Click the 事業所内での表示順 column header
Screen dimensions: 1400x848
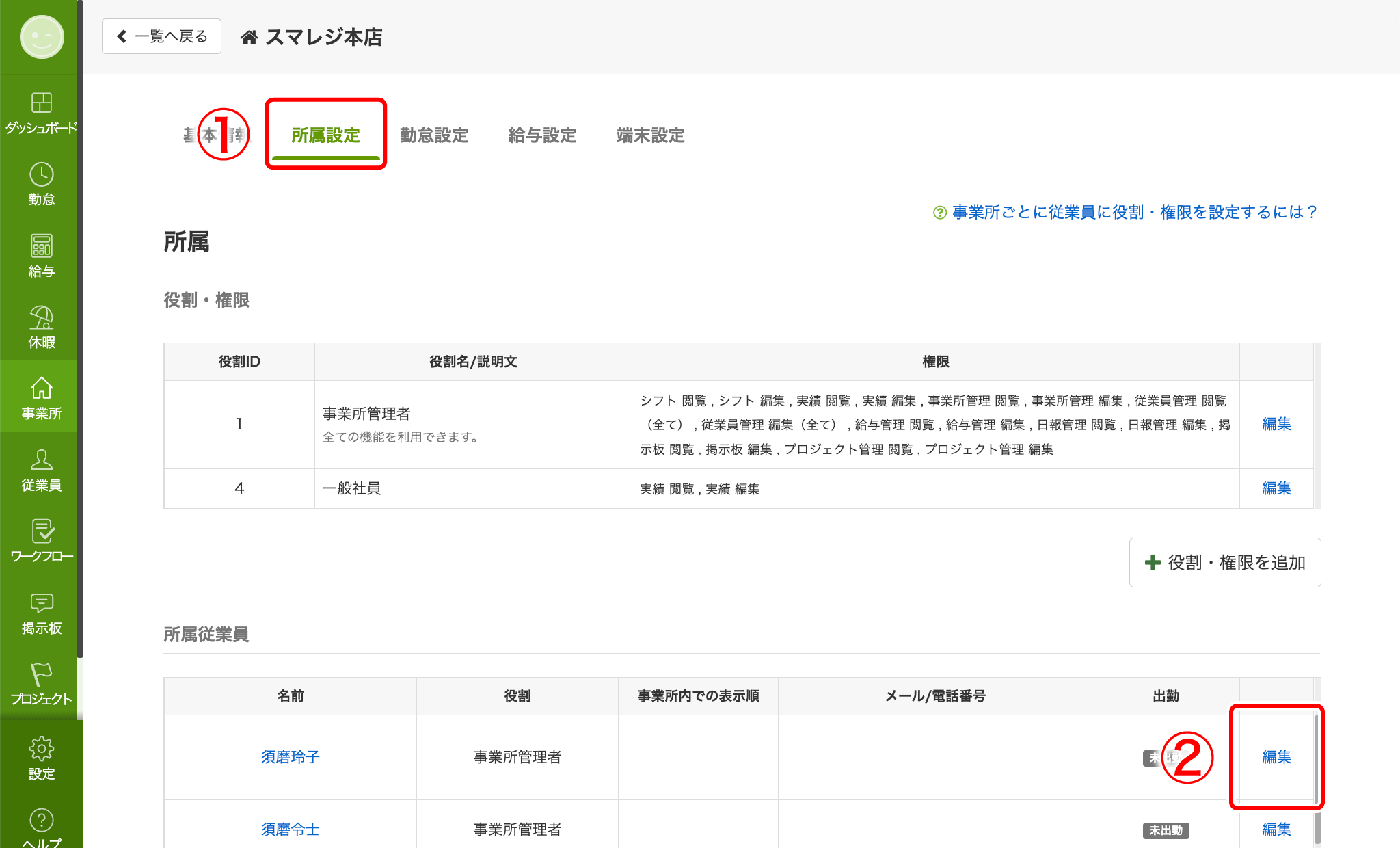coord(698,696)
